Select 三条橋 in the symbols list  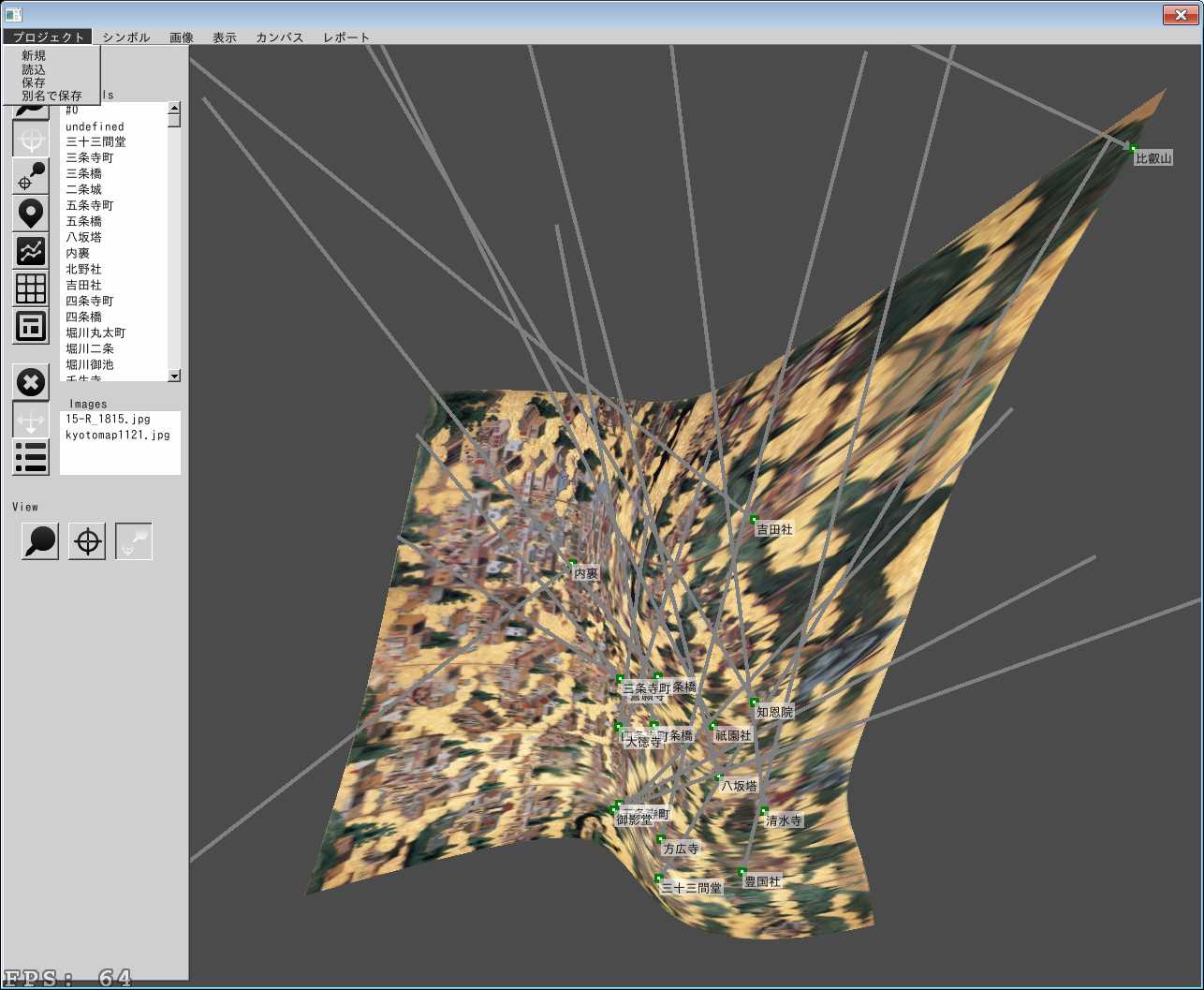coord(113,174)
